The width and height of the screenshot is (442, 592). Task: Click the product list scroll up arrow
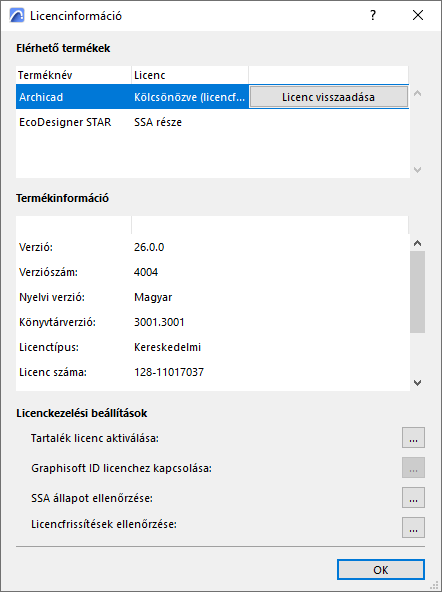[417, 93]
